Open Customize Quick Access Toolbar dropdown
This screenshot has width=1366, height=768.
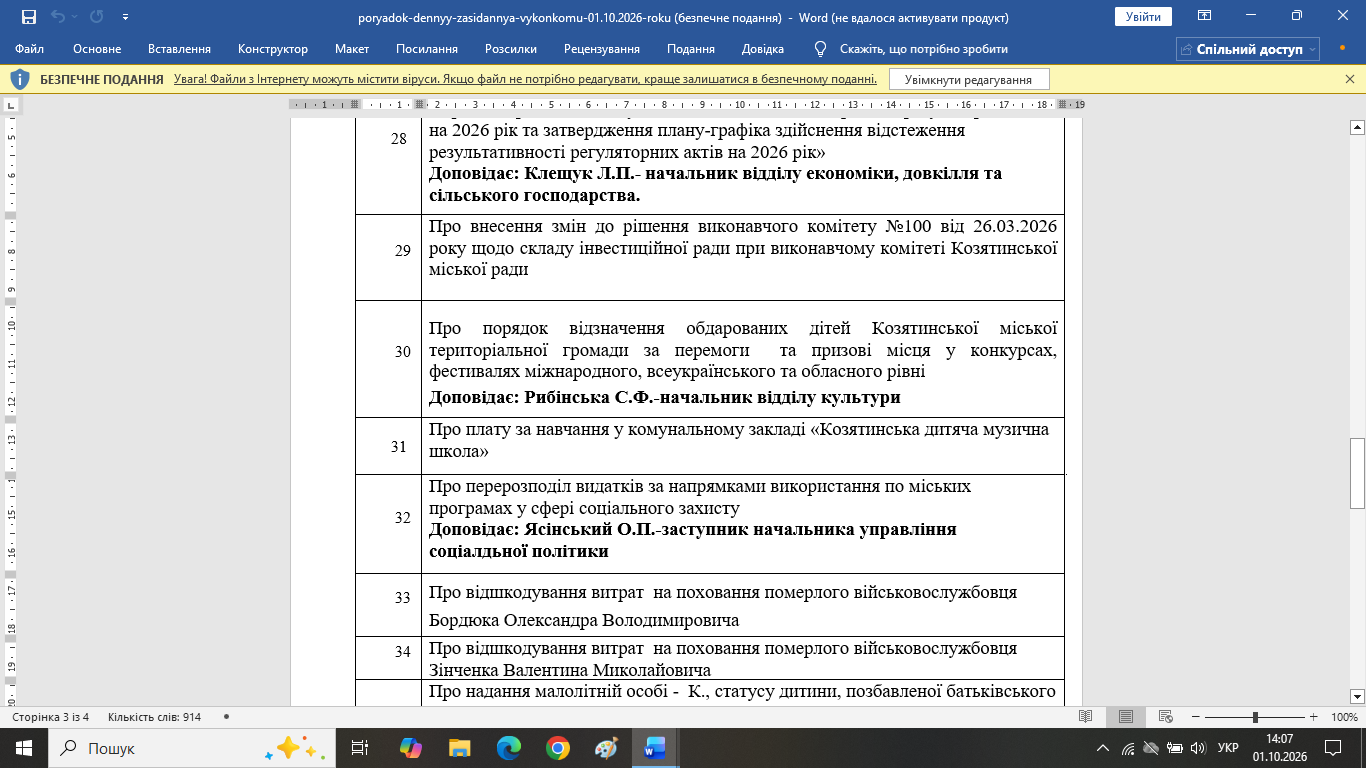point(125,17)
